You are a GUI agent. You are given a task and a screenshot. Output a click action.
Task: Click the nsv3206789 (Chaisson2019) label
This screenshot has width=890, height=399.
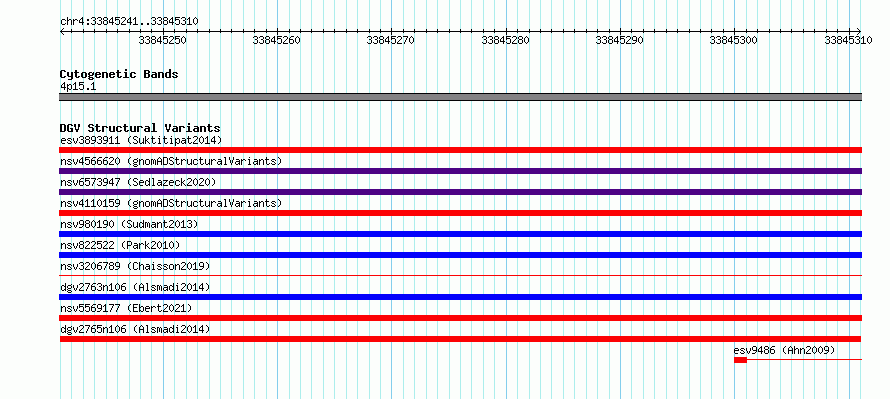click(135, 266)
